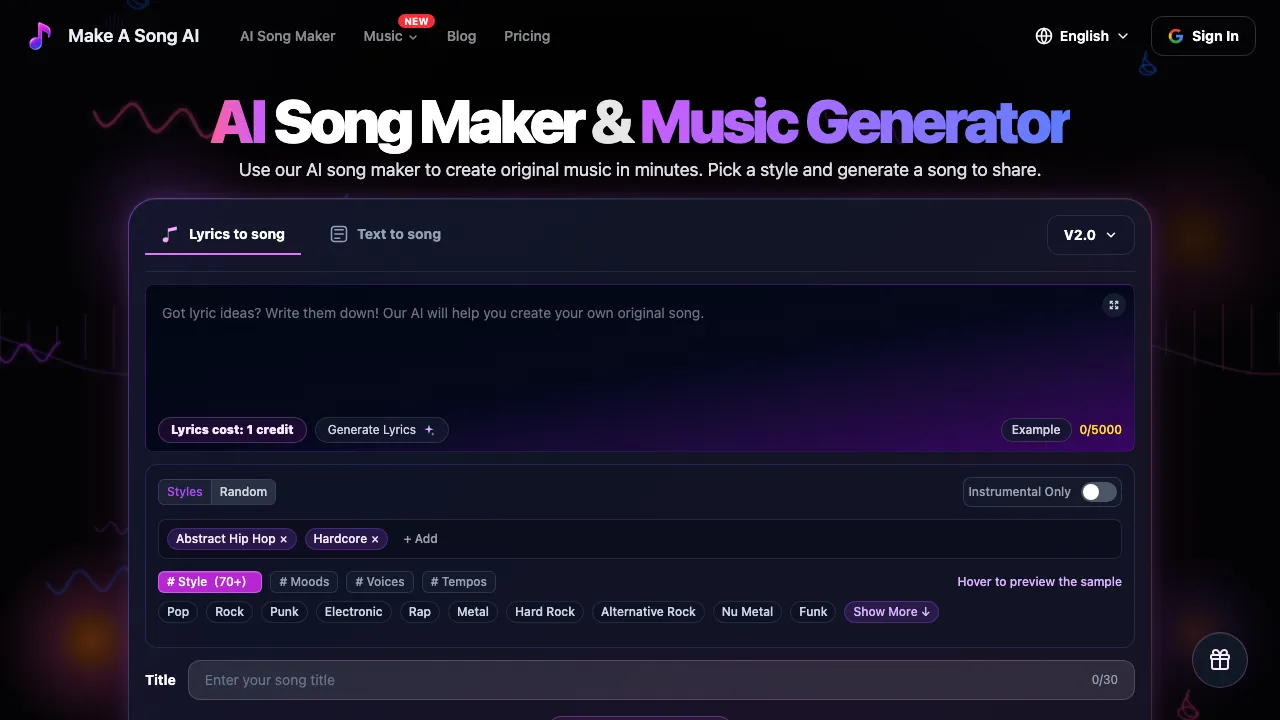The width and height of the screenshot is (1280, 720).
Task: Select the # Tempos filter
Action: point(459,582)
